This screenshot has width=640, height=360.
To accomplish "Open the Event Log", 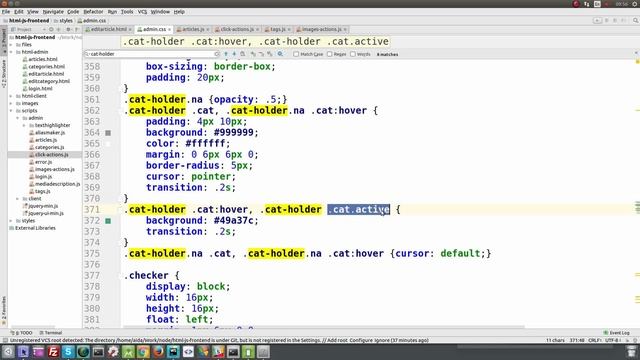I will click(x=617, y=333).
